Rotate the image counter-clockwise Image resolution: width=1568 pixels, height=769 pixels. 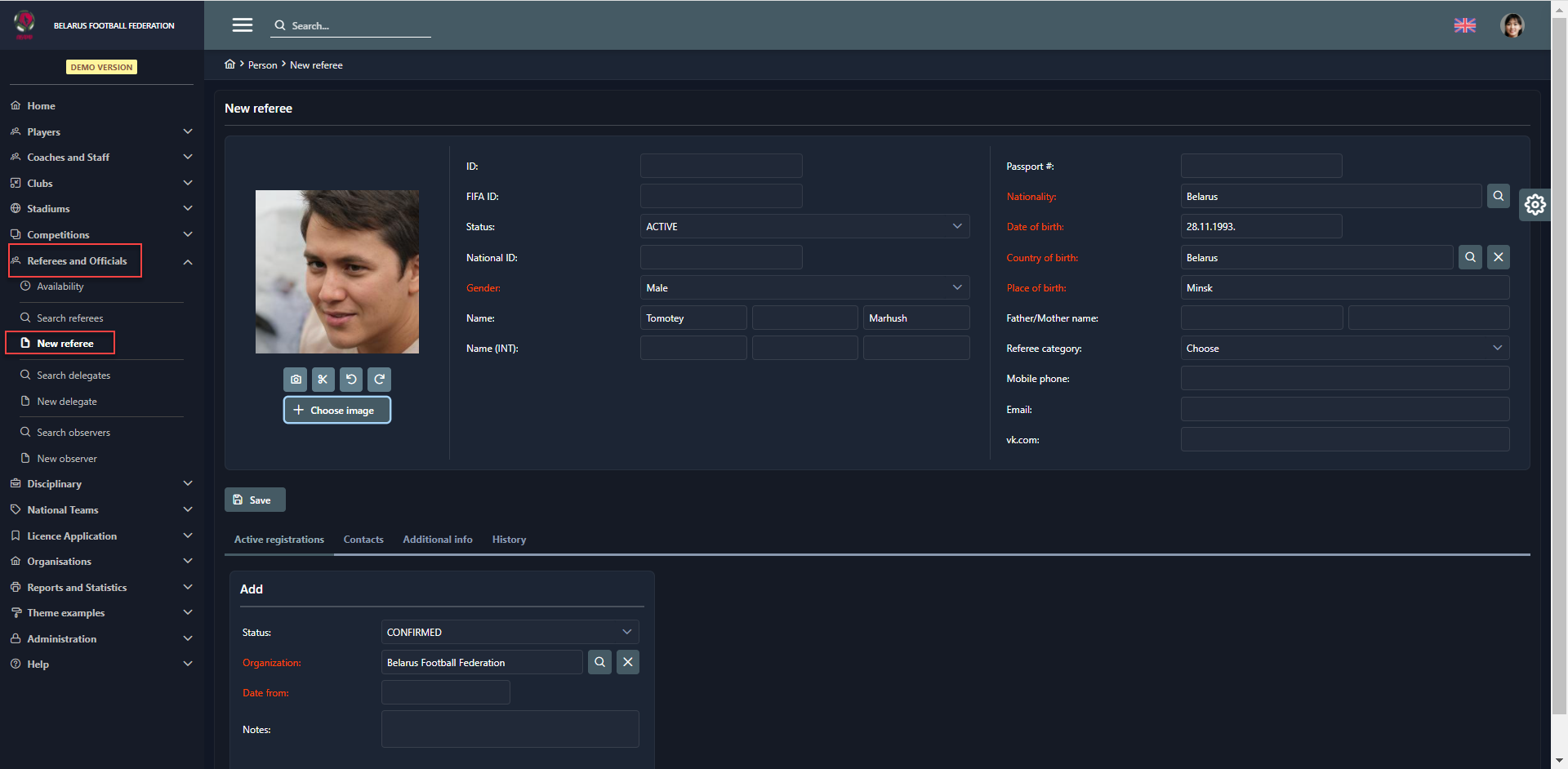351,380
